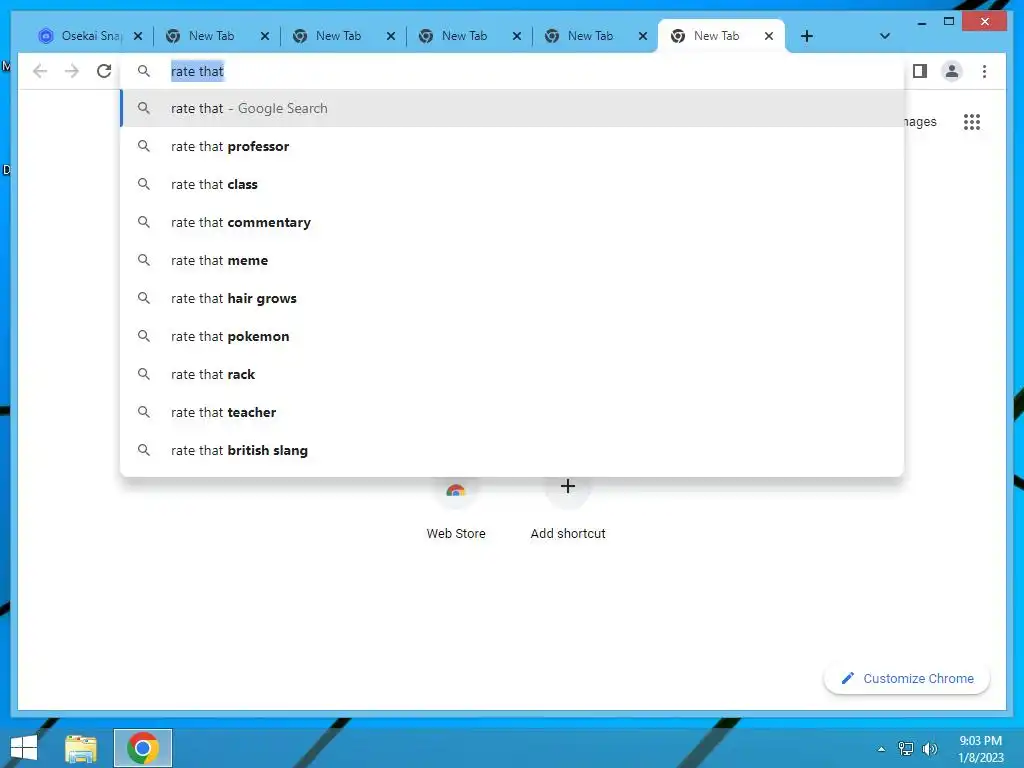Close the third New Tab
The image size is (1024, 768).
[391, 36]
